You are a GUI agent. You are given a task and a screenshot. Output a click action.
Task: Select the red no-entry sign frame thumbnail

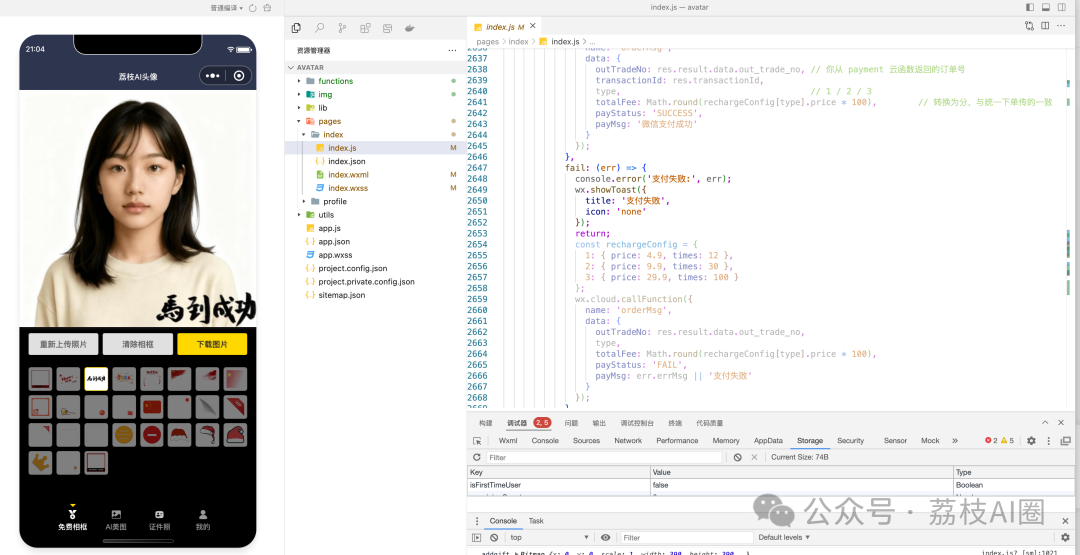[152, 435]
